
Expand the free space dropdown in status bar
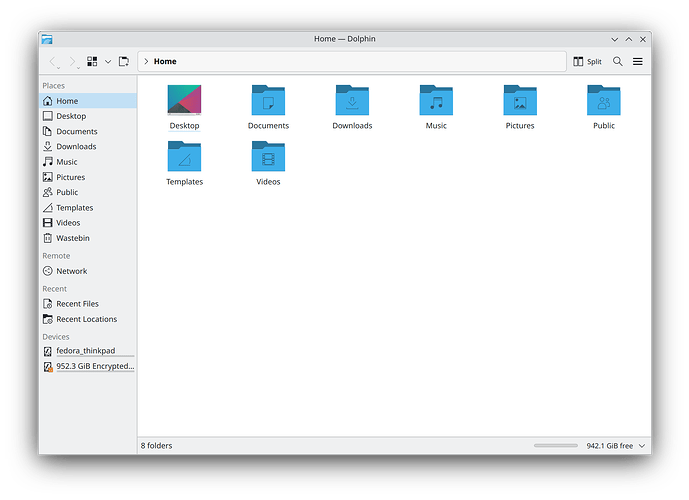(x=642, y=445)
